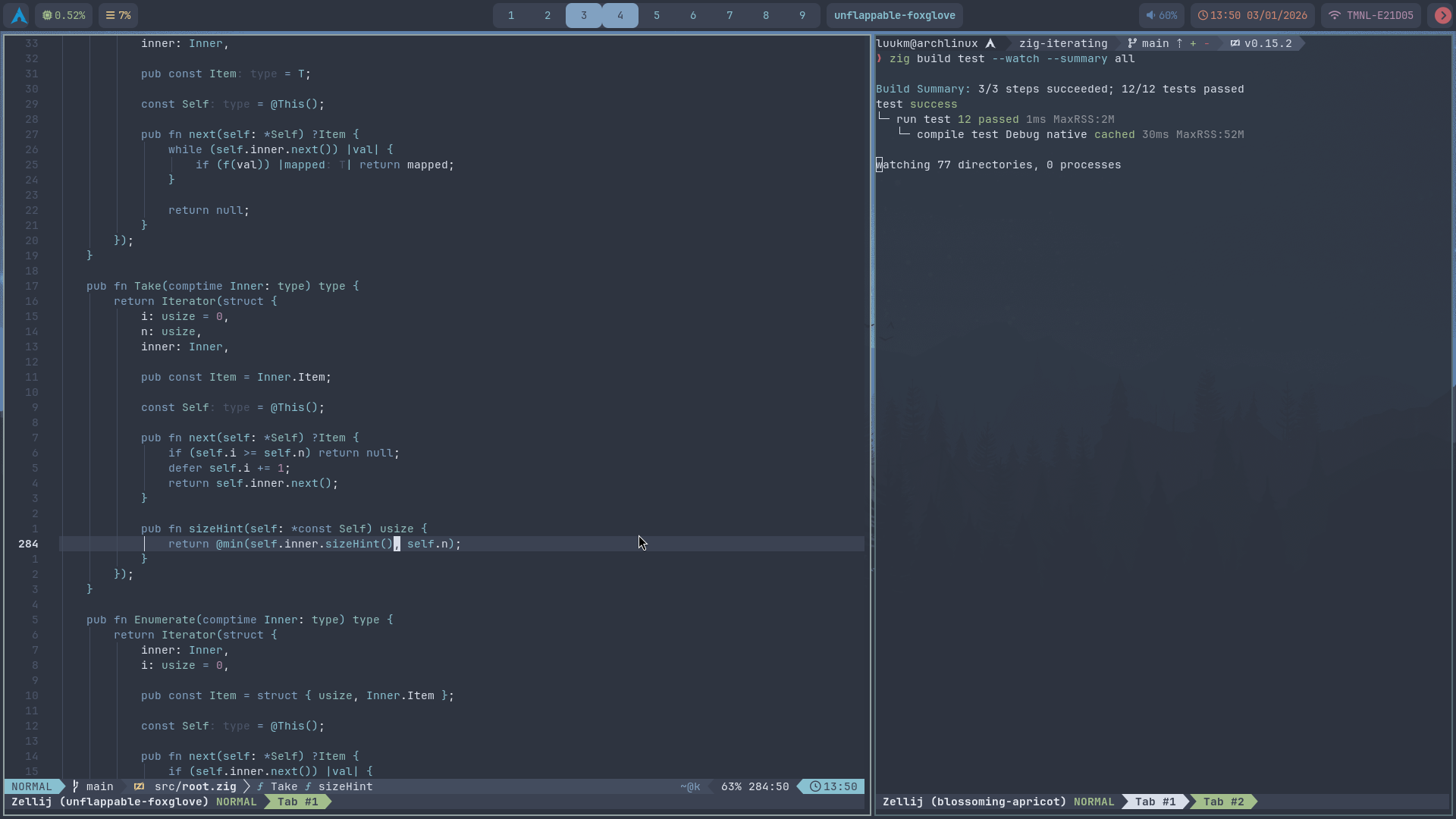
Task: Switch to workspace 7
Action: point(729,15)
